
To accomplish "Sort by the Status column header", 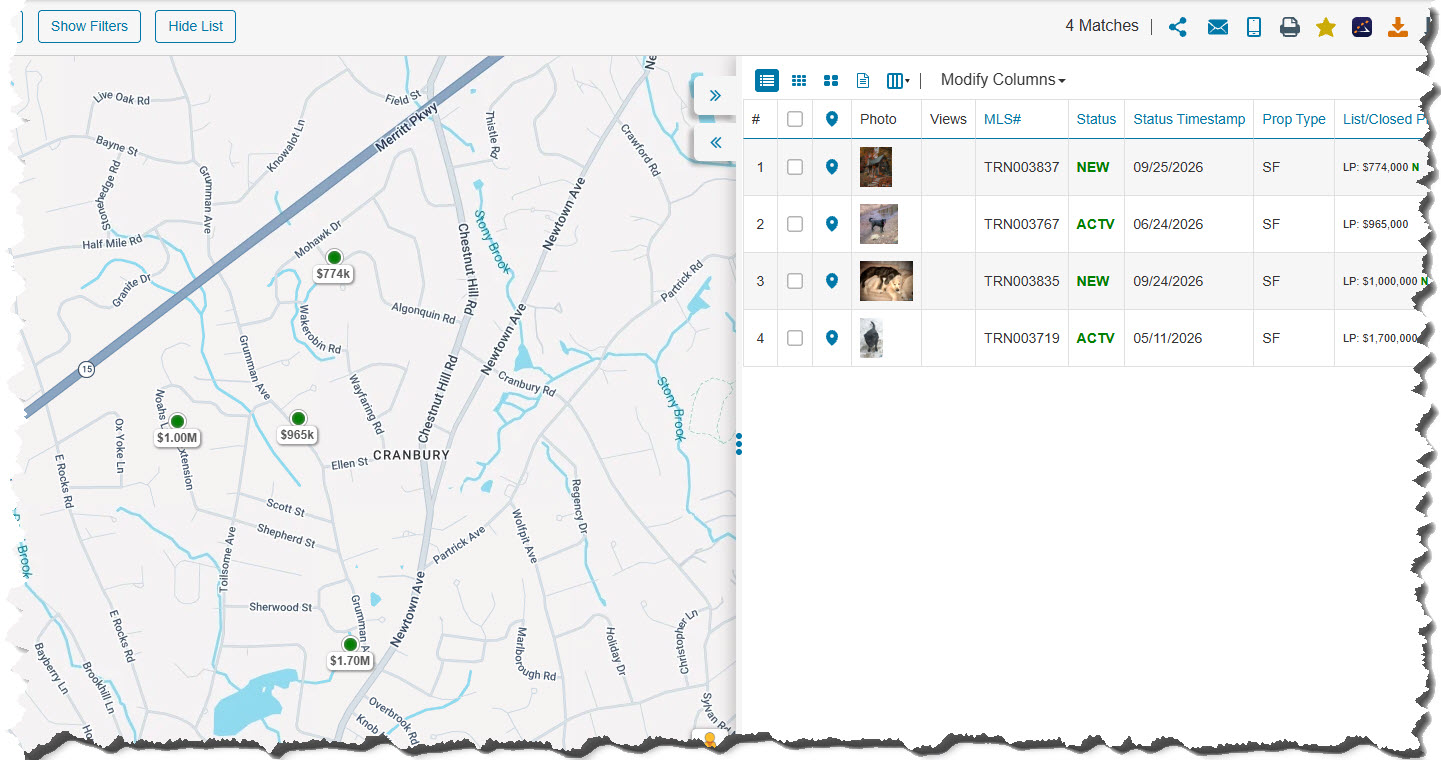I will point(1096,119).
